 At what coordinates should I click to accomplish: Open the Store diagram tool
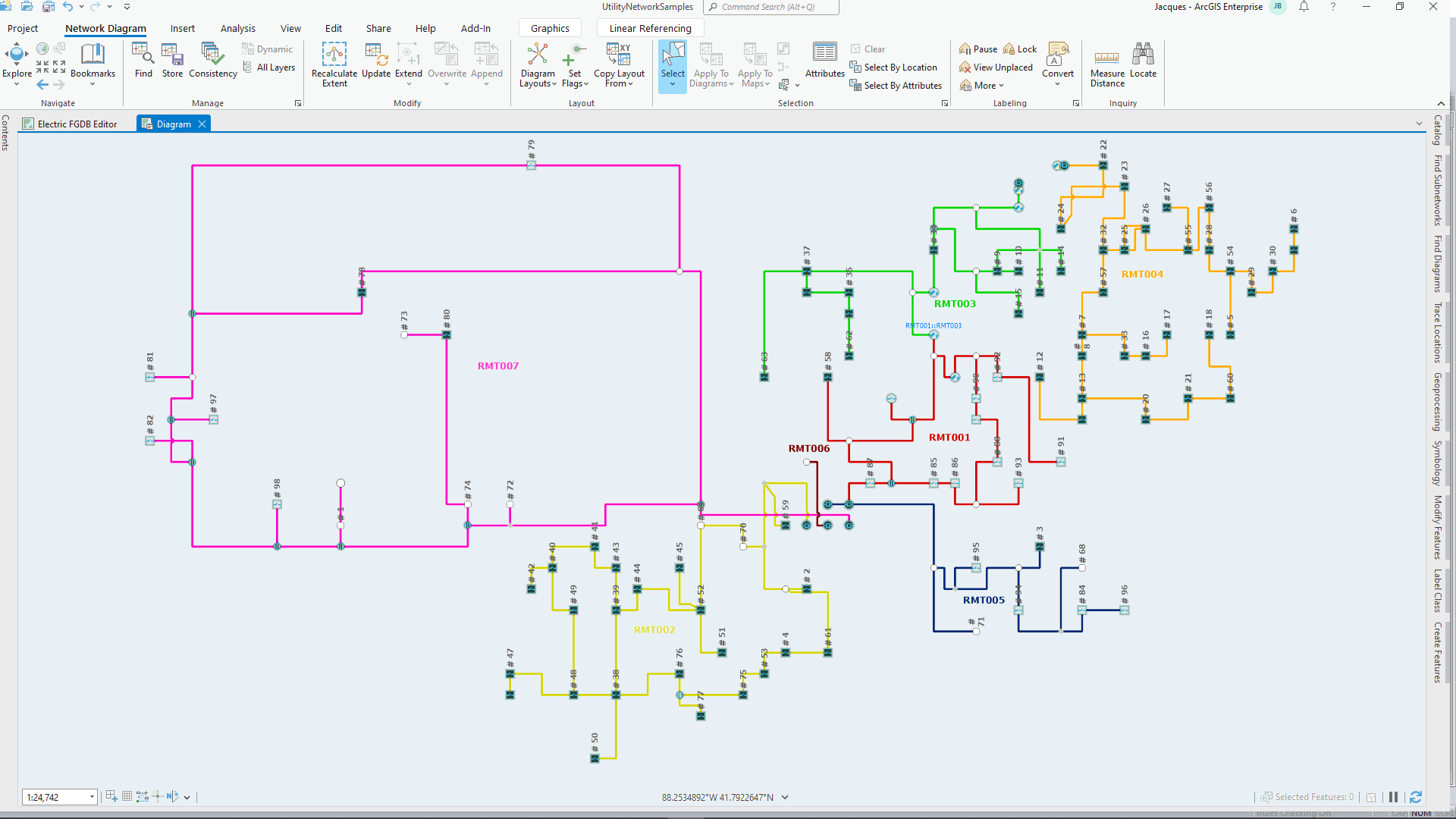click(172, 61)
